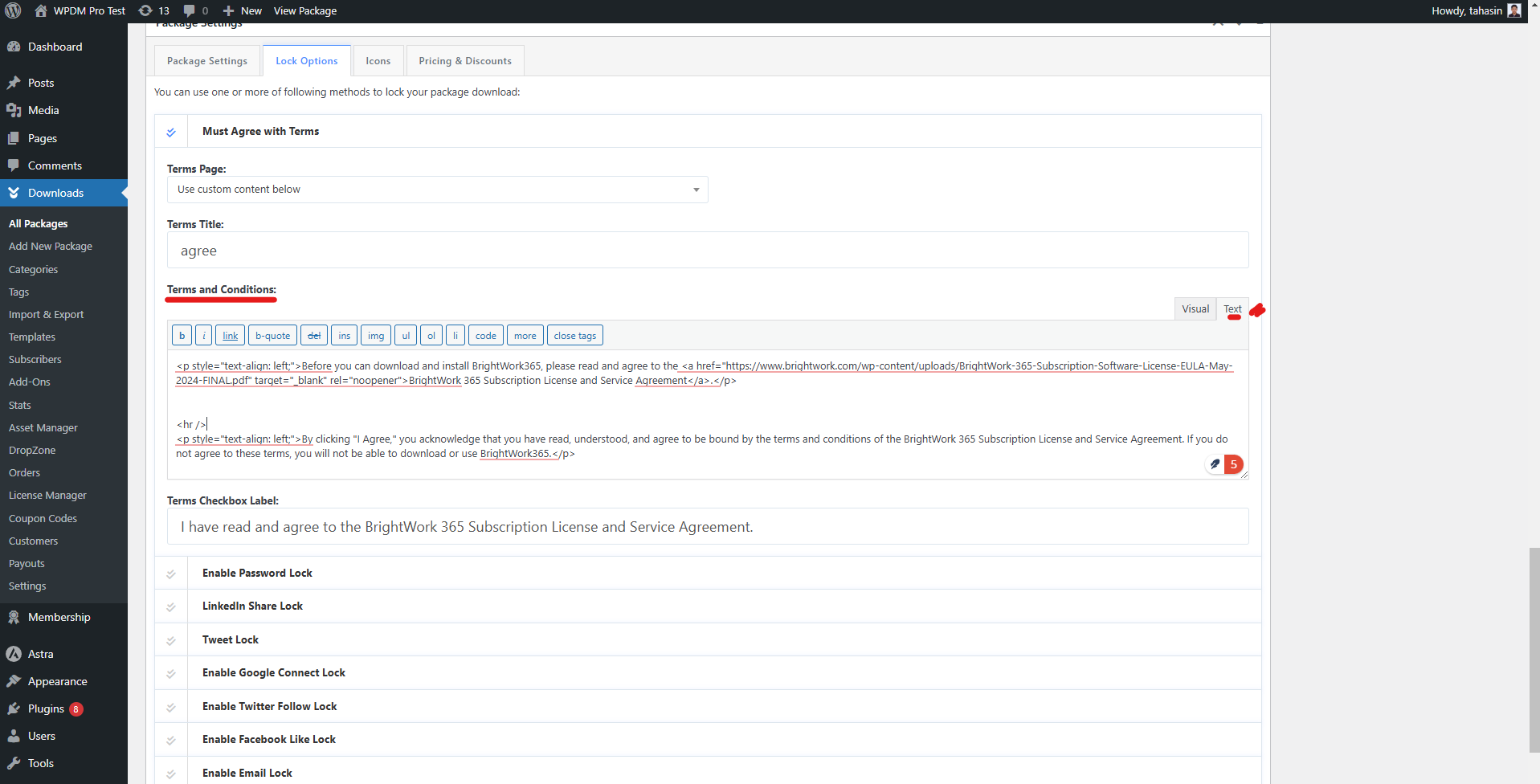Viewport: 1540px width, 784px height.
Task: Switch to Package Settings tab
Action: tap(207, 61)
